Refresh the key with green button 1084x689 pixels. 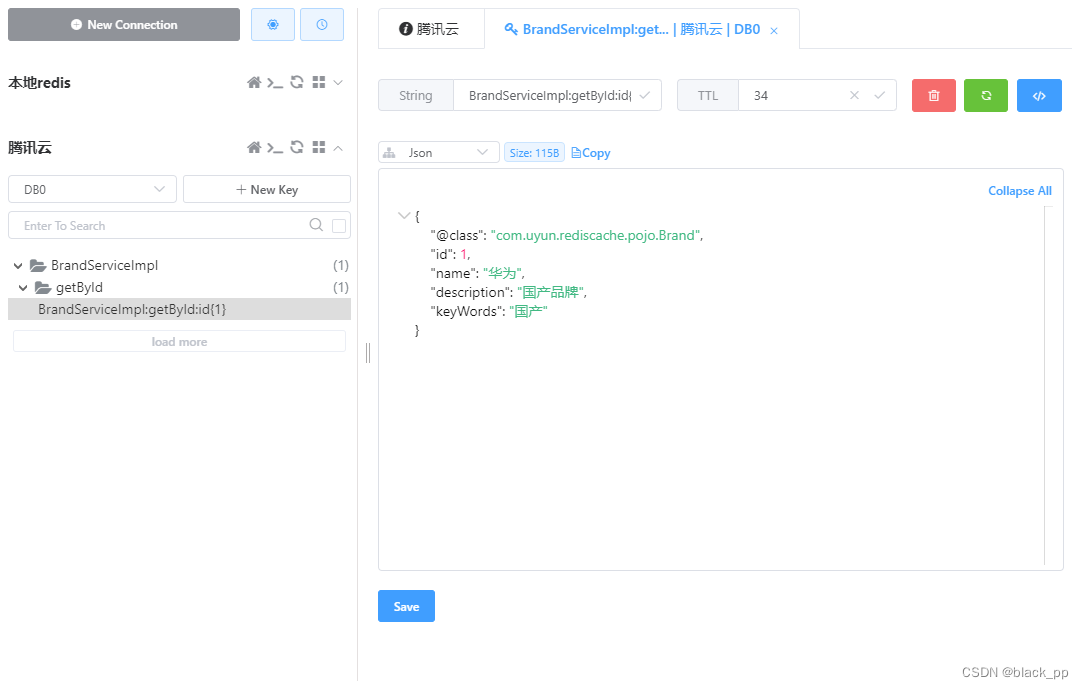point(986,95)
